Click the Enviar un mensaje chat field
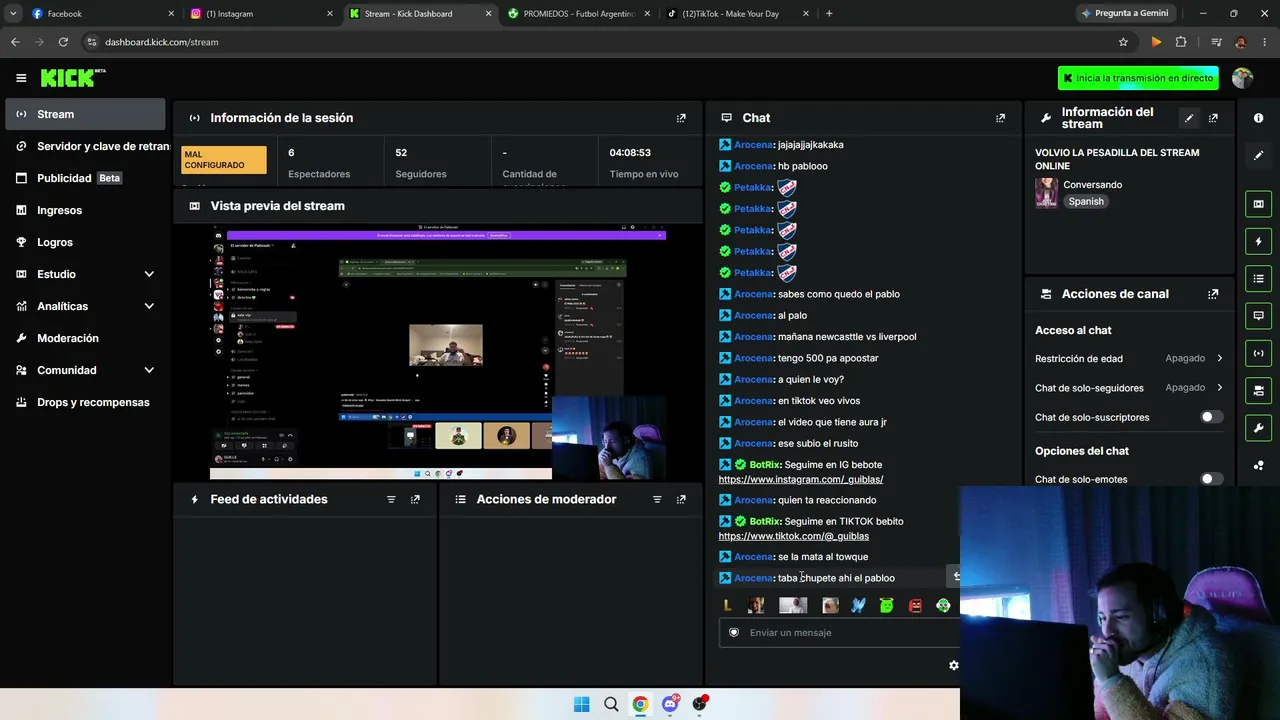This screenshot has width=1280, height=720. (x=838, y=632)
